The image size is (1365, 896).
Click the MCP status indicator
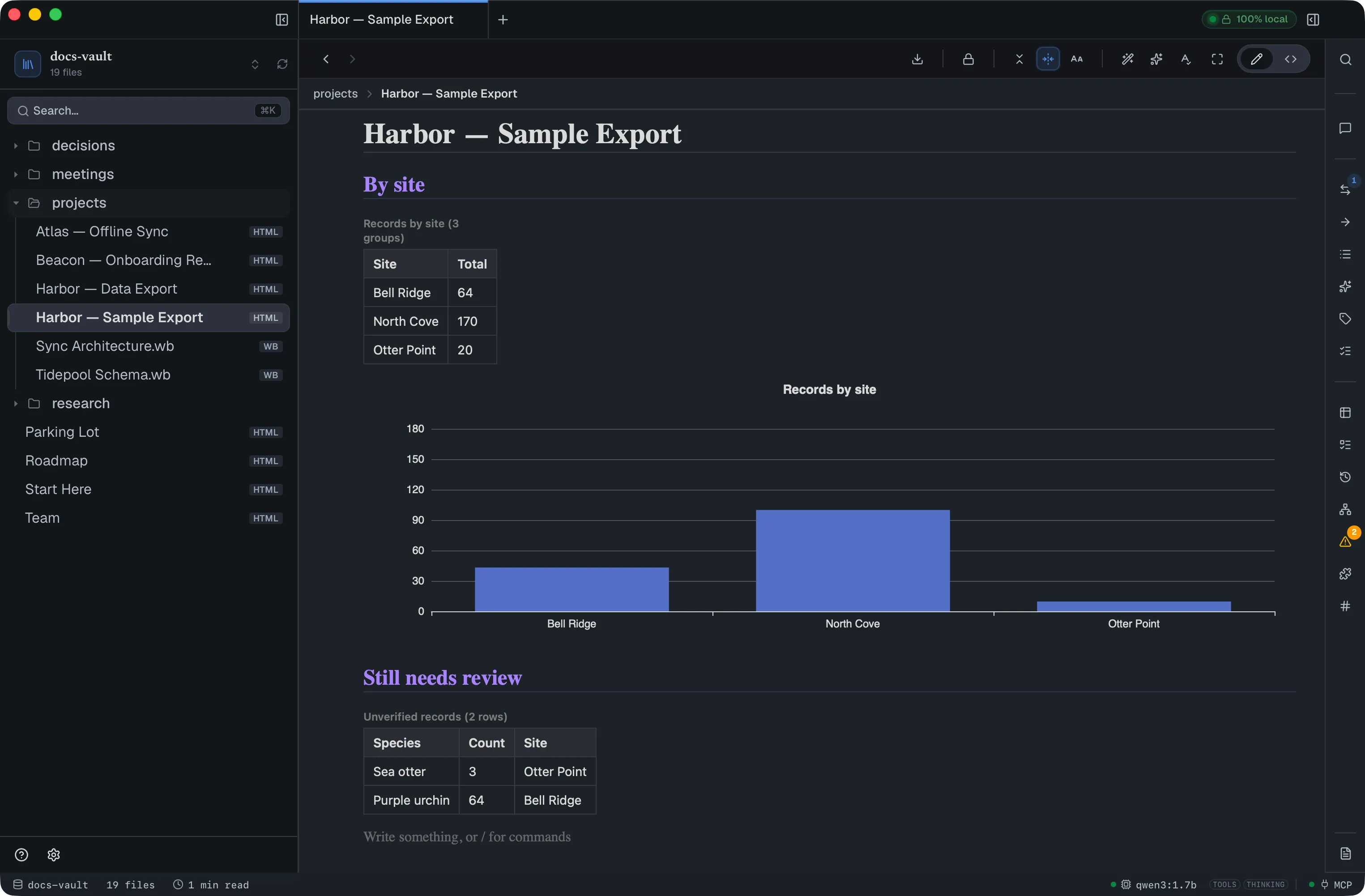coord(1331,884)
